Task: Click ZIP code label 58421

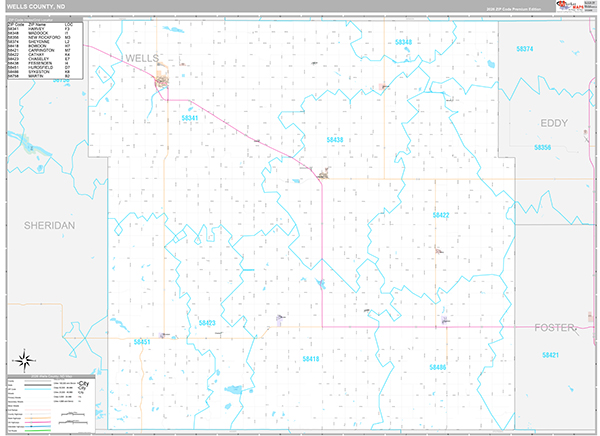Action: click(550, 355)
